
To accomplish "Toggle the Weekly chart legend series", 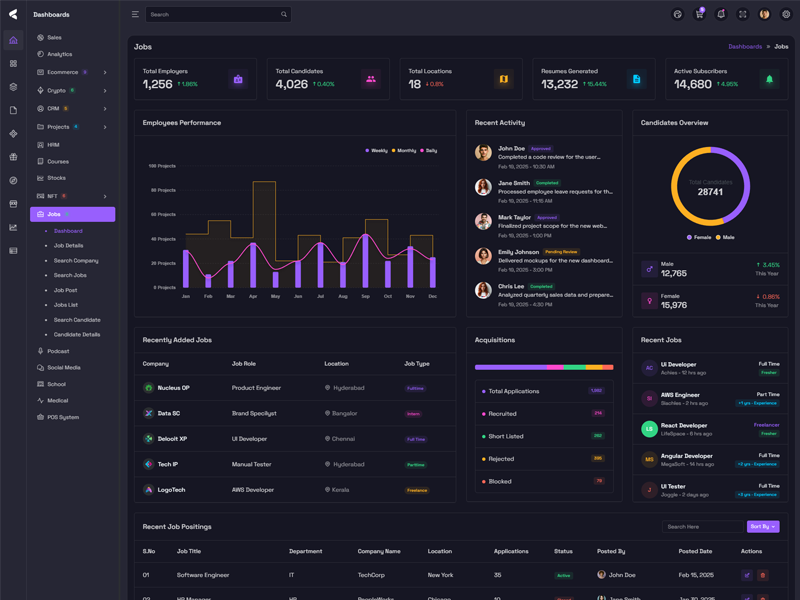I will coord(376,150).
